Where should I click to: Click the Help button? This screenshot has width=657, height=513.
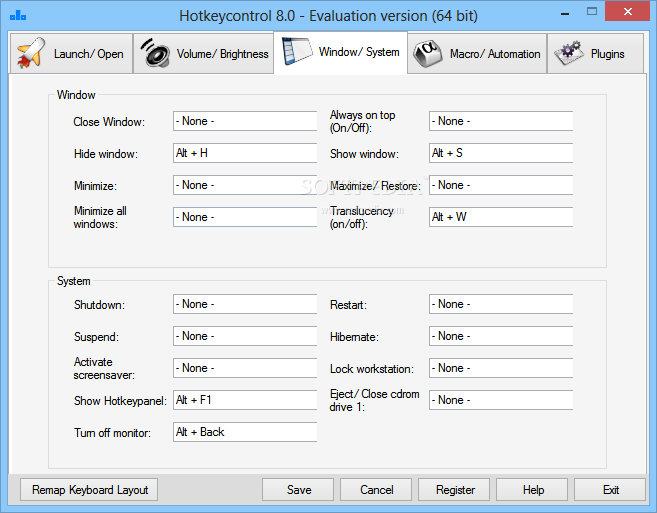532,490
